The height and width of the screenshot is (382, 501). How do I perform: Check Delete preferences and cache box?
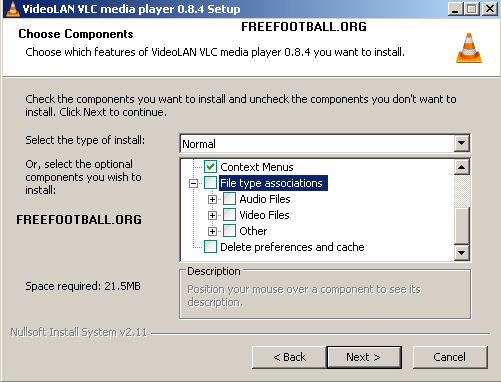click(210, 247)
